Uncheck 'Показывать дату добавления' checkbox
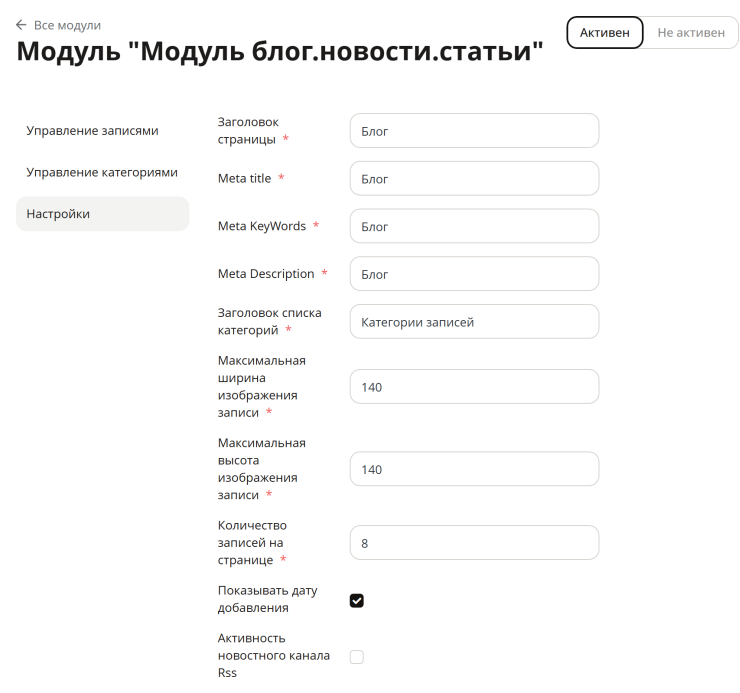The image size is (740, 693). pyautogui.click(x=357, y=600)
